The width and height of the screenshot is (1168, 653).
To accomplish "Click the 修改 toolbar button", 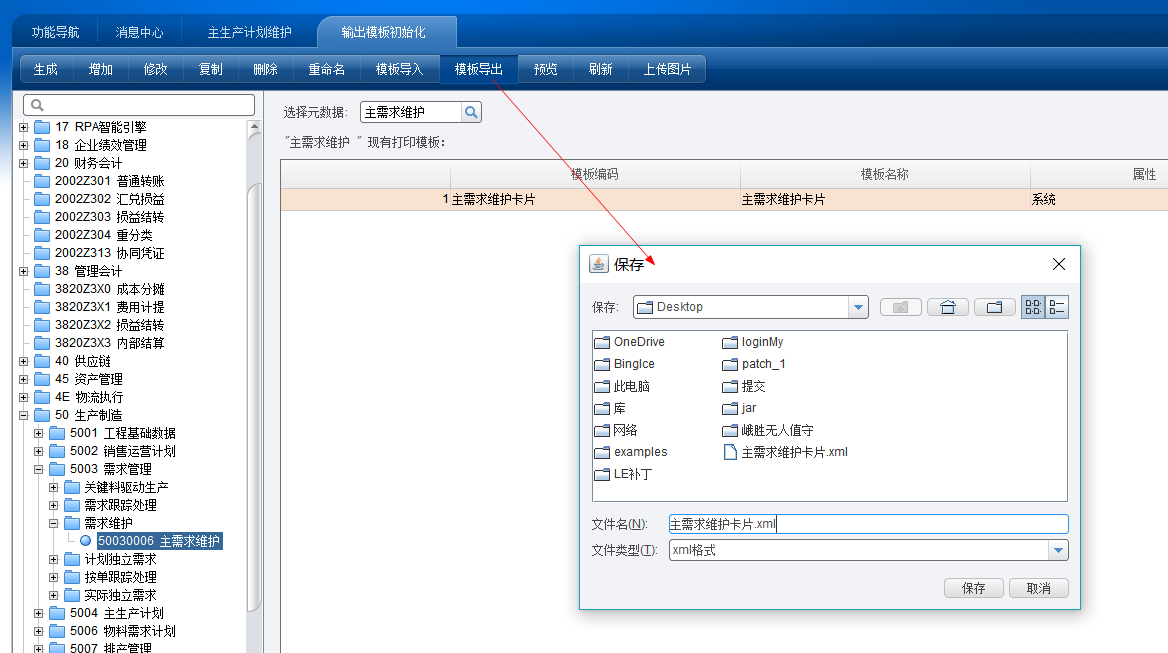I will pos(155,69).
